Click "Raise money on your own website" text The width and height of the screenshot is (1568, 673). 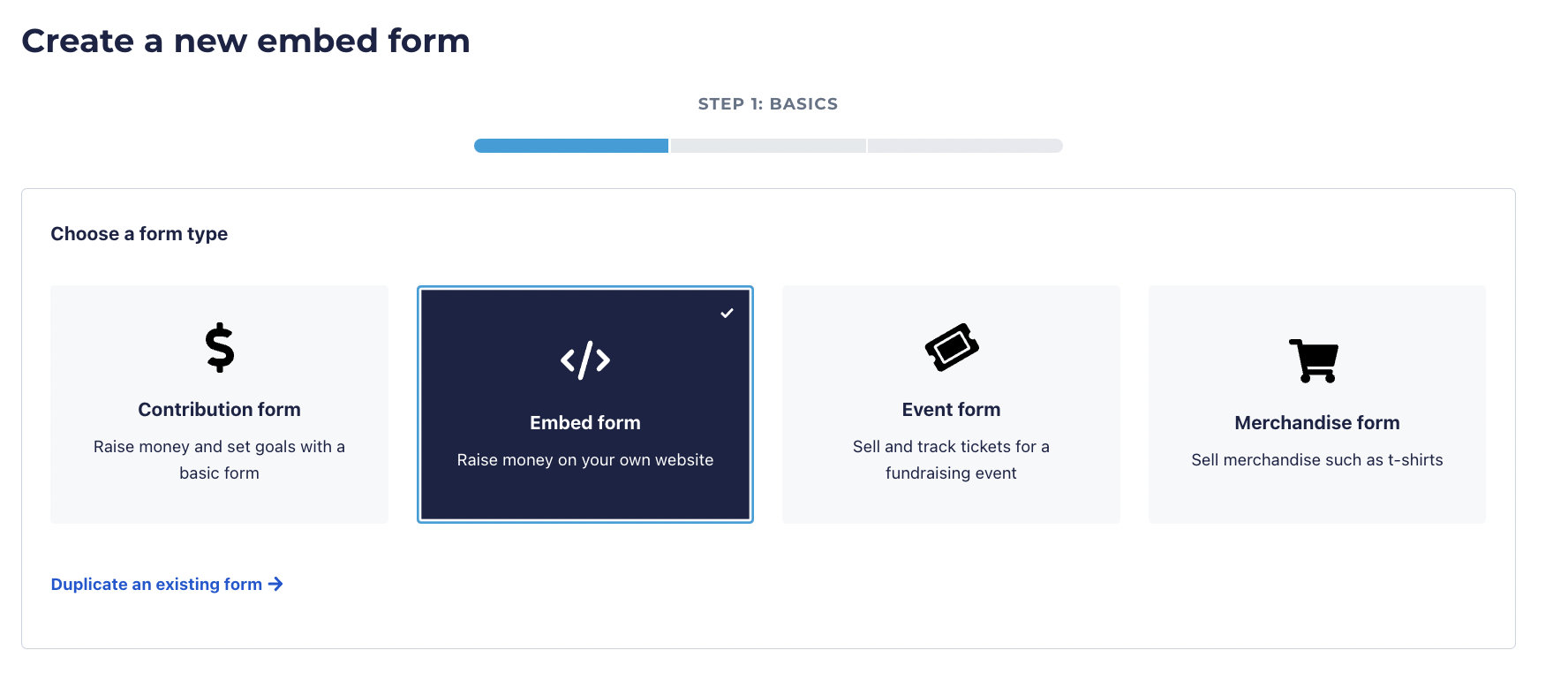[585, 460]
